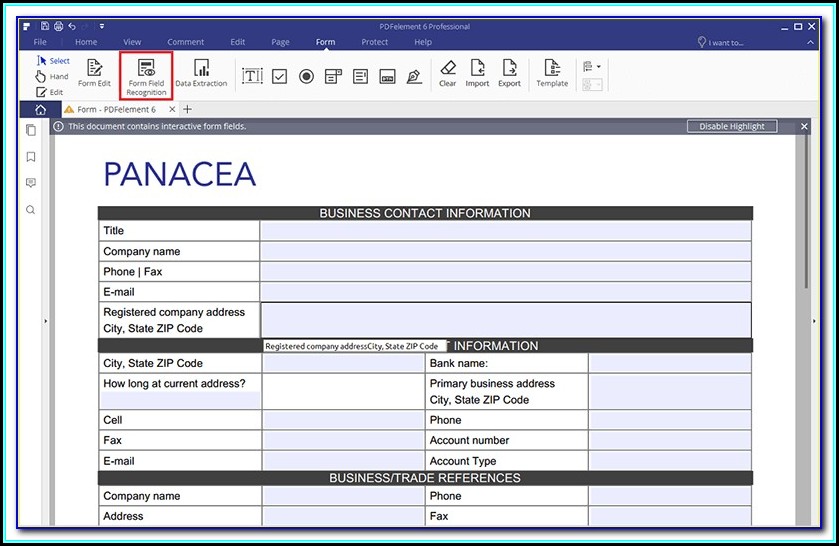Add a digital signature field

[414, 77]
